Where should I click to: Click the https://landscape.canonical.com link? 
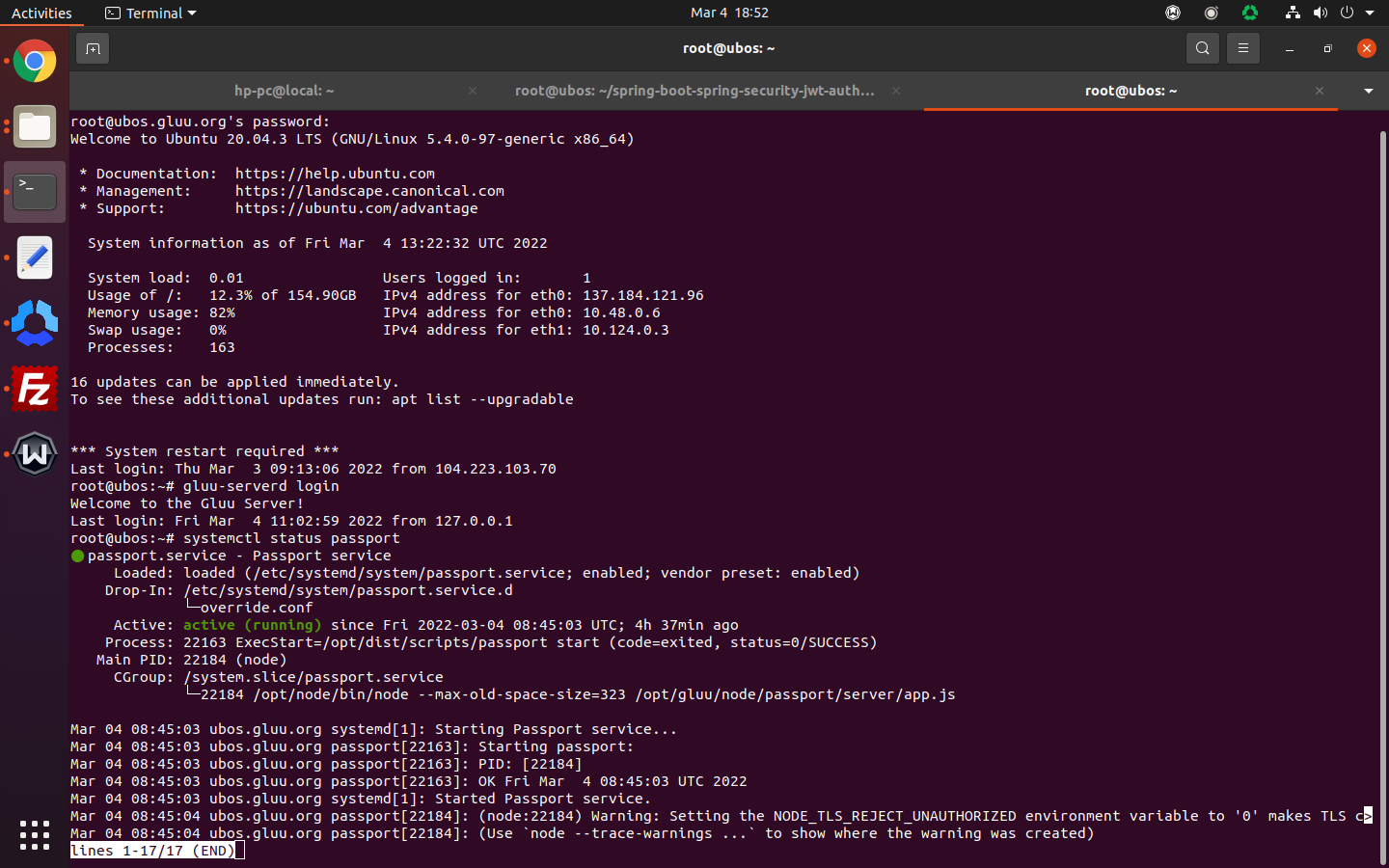[x=369, y=191]
